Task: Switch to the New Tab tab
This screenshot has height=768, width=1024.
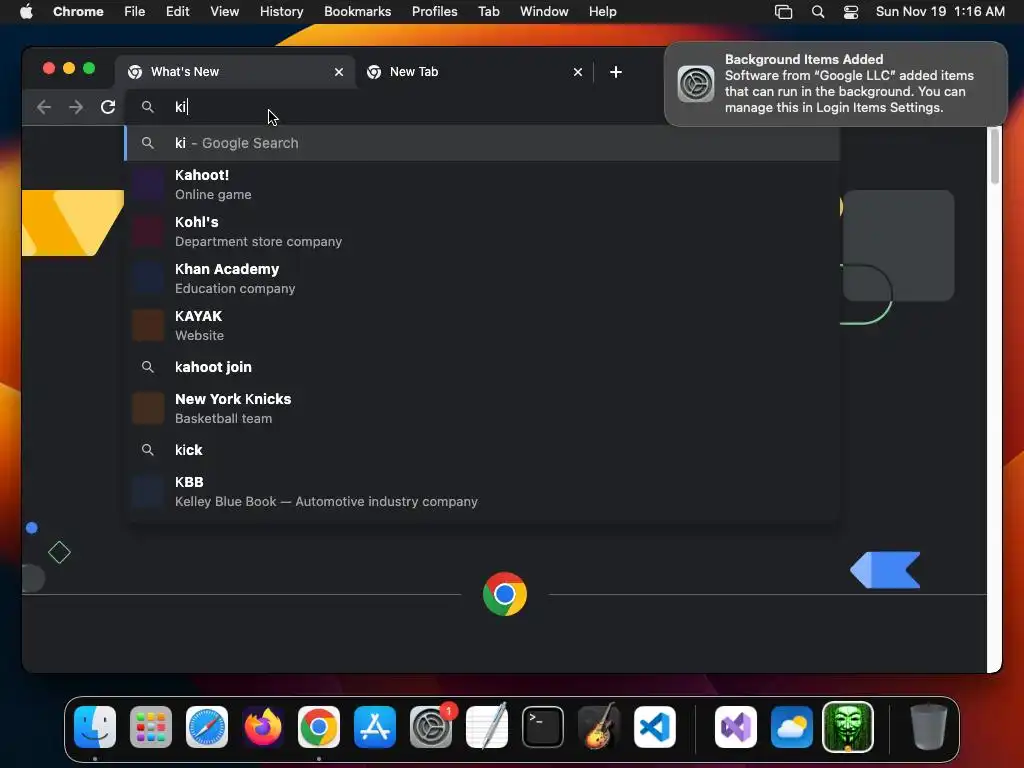Action: (x=474, y=72)
